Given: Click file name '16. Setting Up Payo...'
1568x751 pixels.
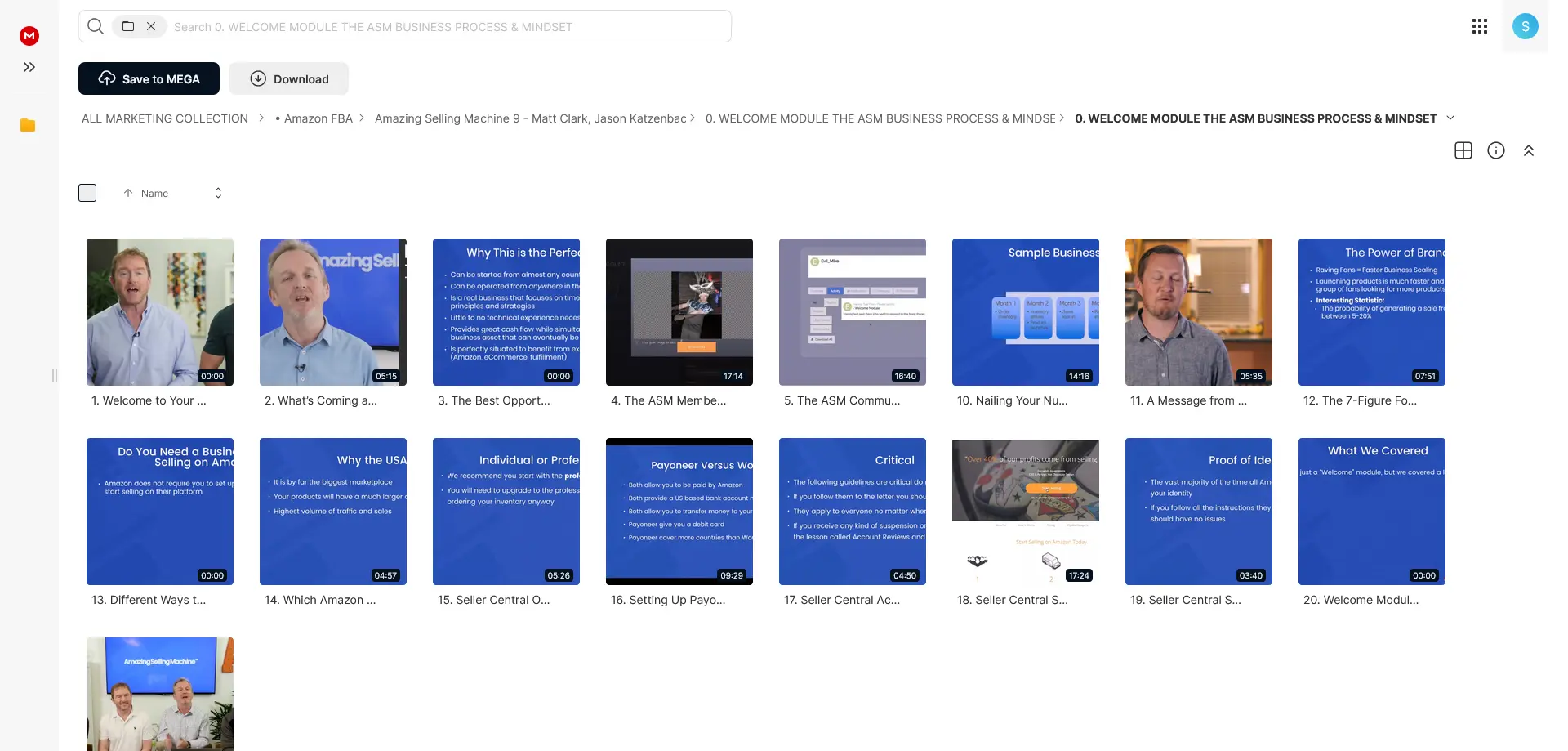Looking at the screenshot, I should (x=668, y=600).
